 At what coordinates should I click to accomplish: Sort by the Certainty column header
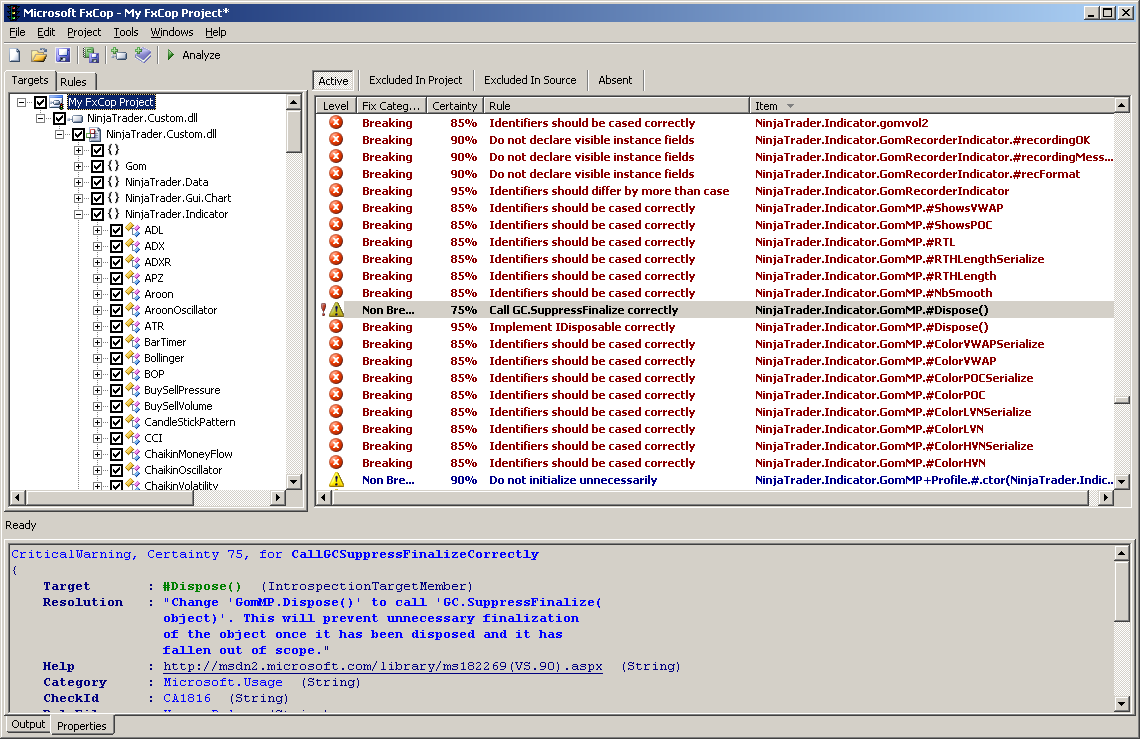click(x=454, y=105)
